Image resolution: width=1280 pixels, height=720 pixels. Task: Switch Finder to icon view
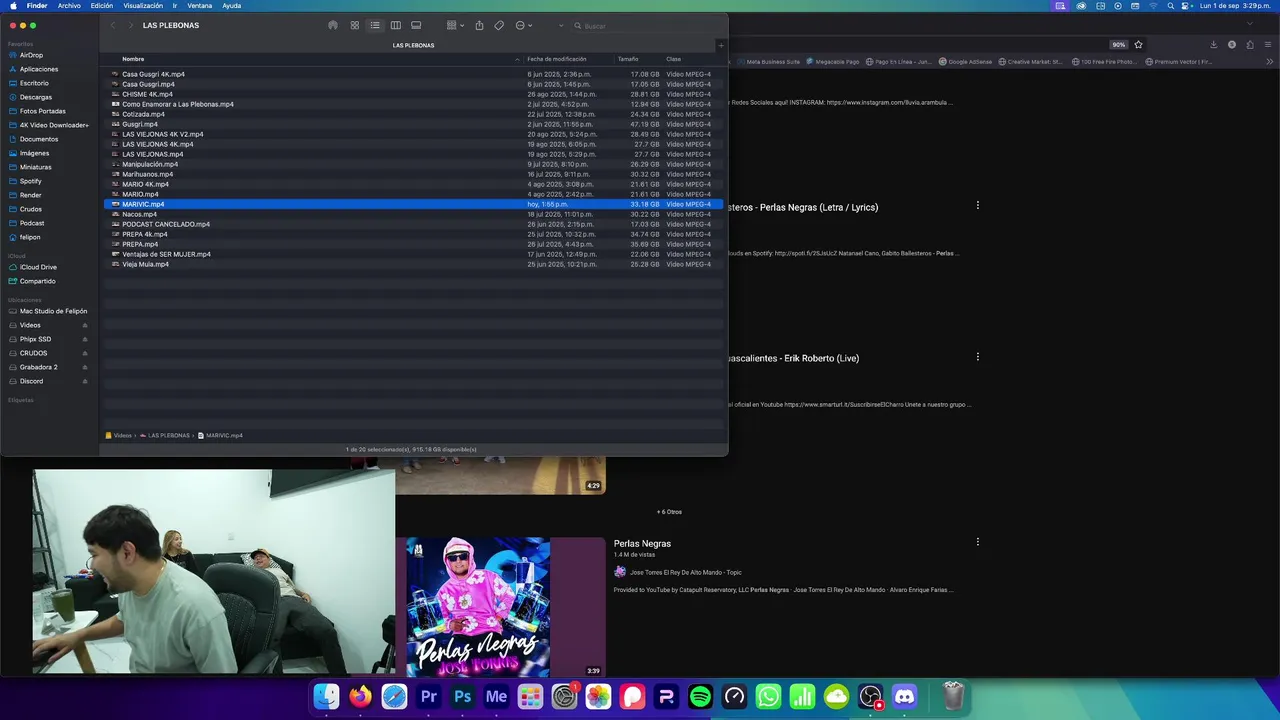[354, 25]
